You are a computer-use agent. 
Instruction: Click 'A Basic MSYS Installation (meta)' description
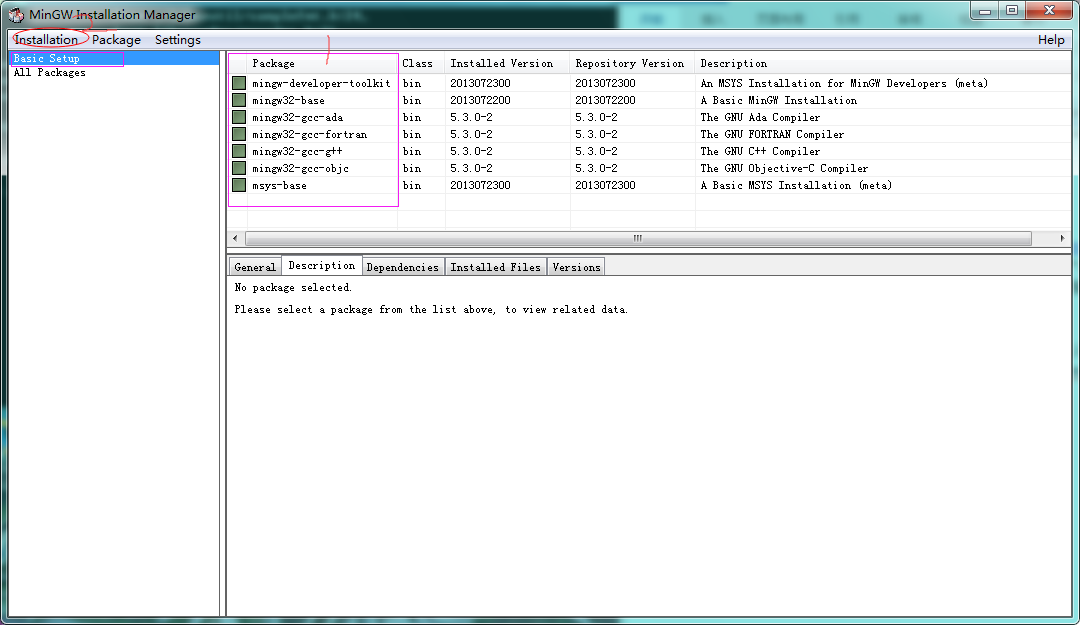pos(796,185)
